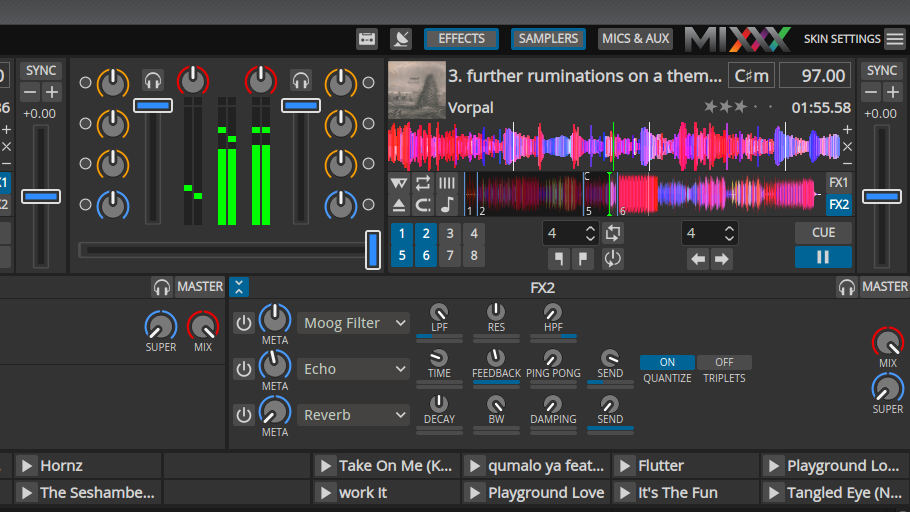The height and width of the screenshot is (512, 910).
Task: Click the Echo FEEDBACK knob
Action: 496,358
